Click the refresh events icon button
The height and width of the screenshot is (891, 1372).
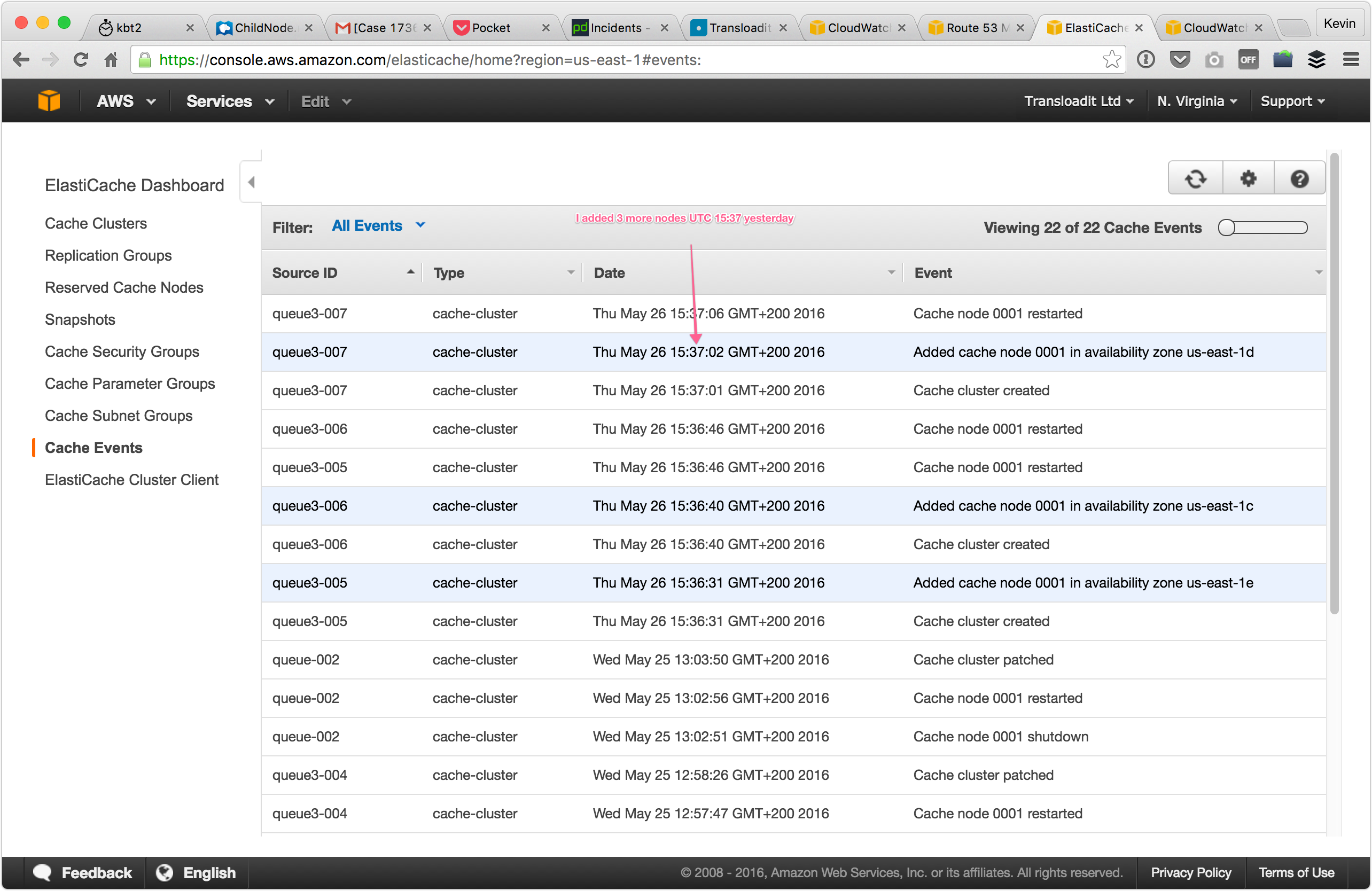coord(1195,178)
